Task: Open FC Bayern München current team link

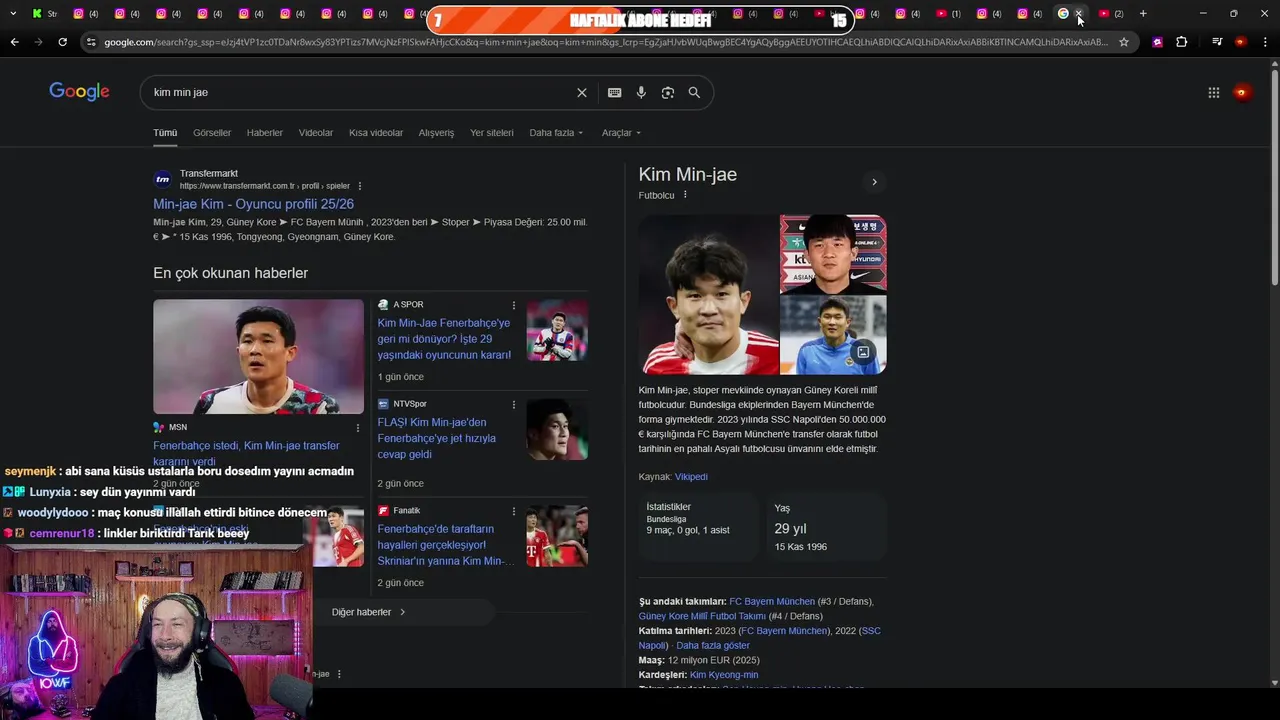Action: click(772, 602)
